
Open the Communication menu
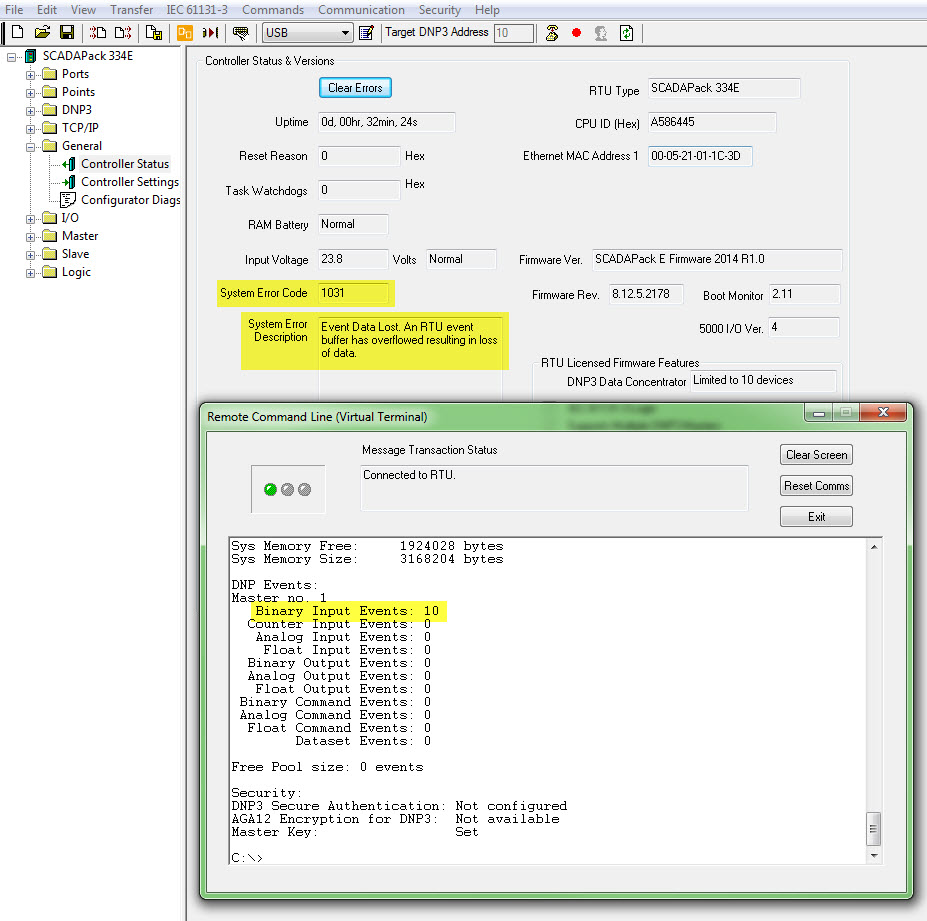coord(361,10)
